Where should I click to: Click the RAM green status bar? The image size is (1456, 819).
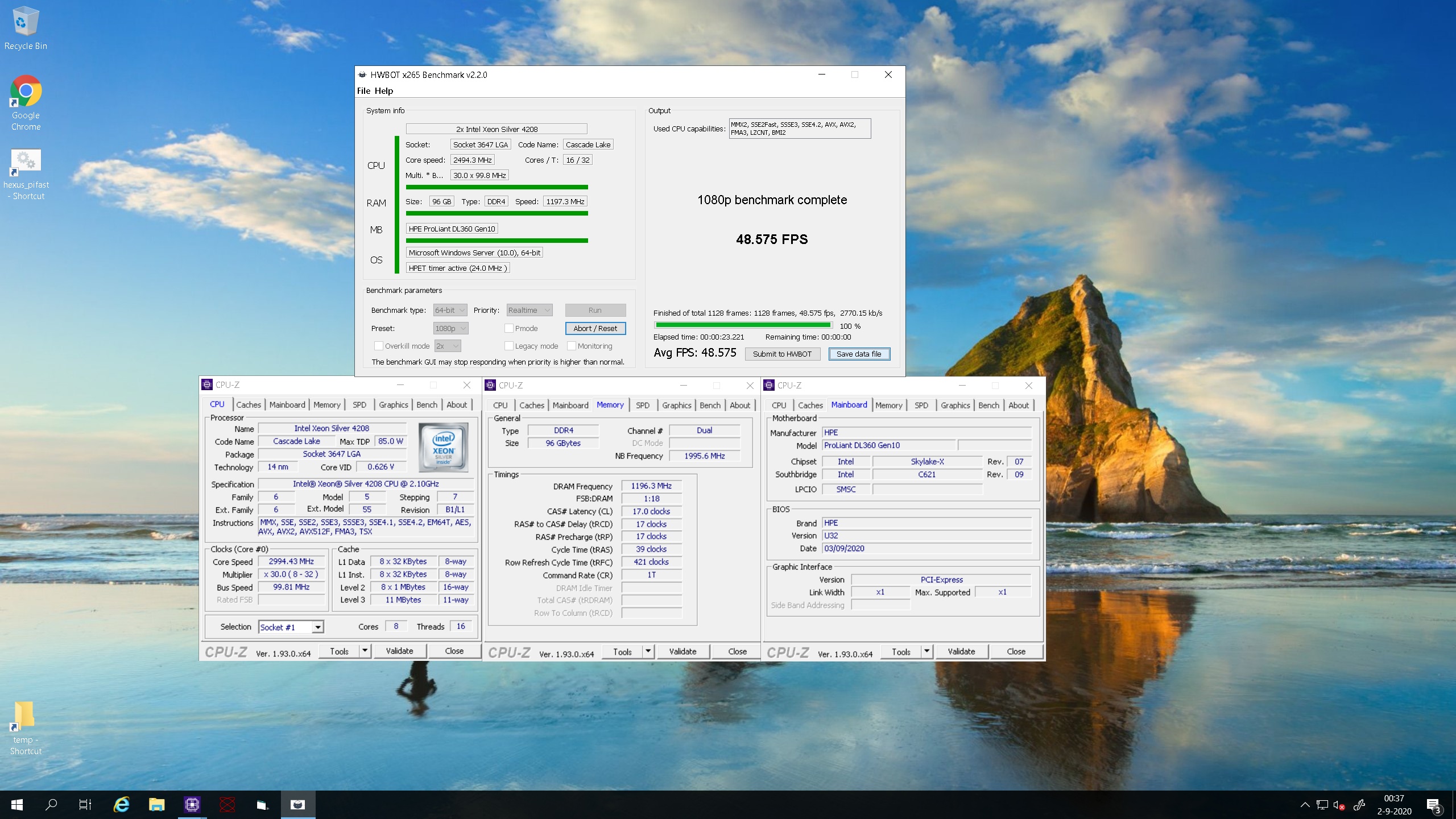point(497,214)
